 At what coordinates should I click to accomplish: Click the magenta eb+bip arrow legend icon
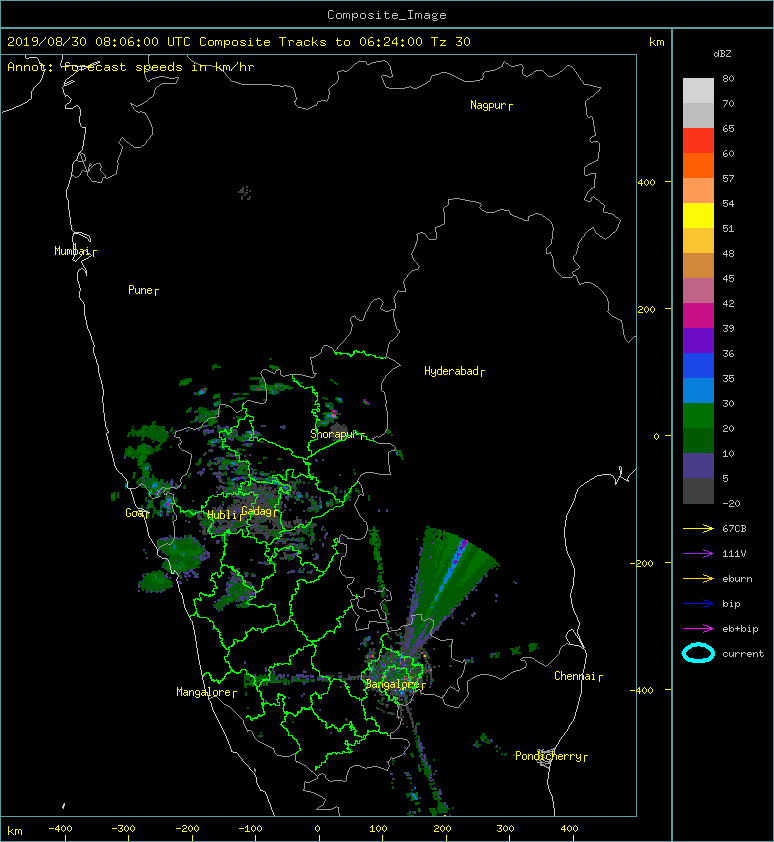pos(698,628)
